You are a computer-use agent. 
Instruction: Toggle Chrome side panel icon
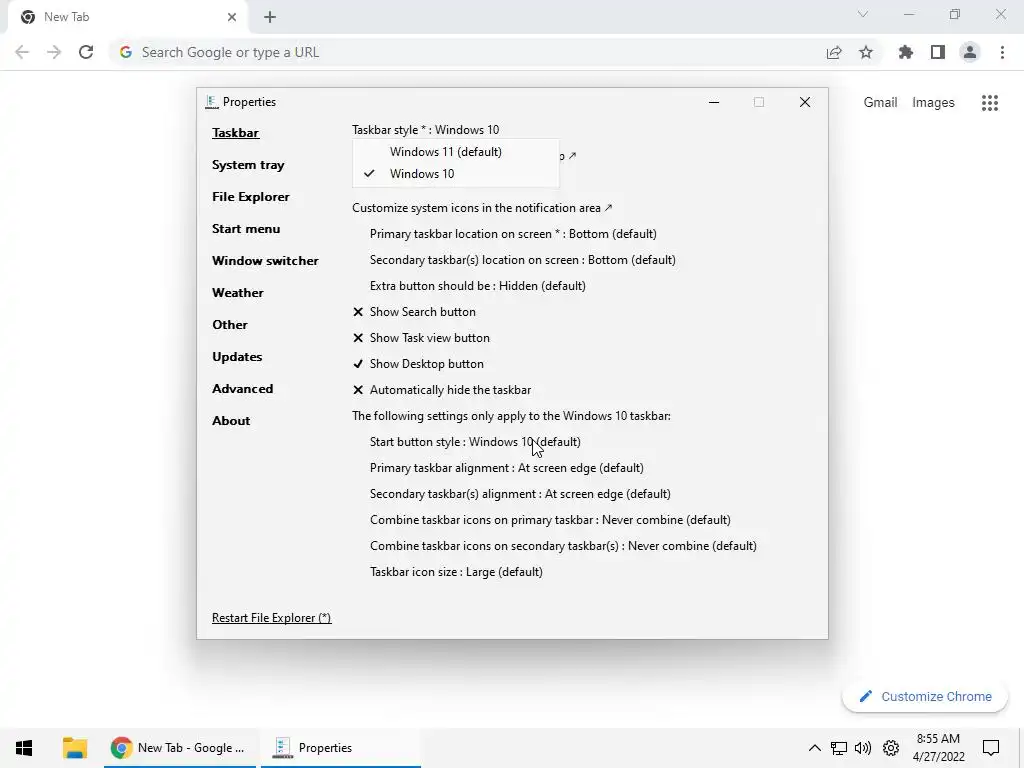(938, 52)
